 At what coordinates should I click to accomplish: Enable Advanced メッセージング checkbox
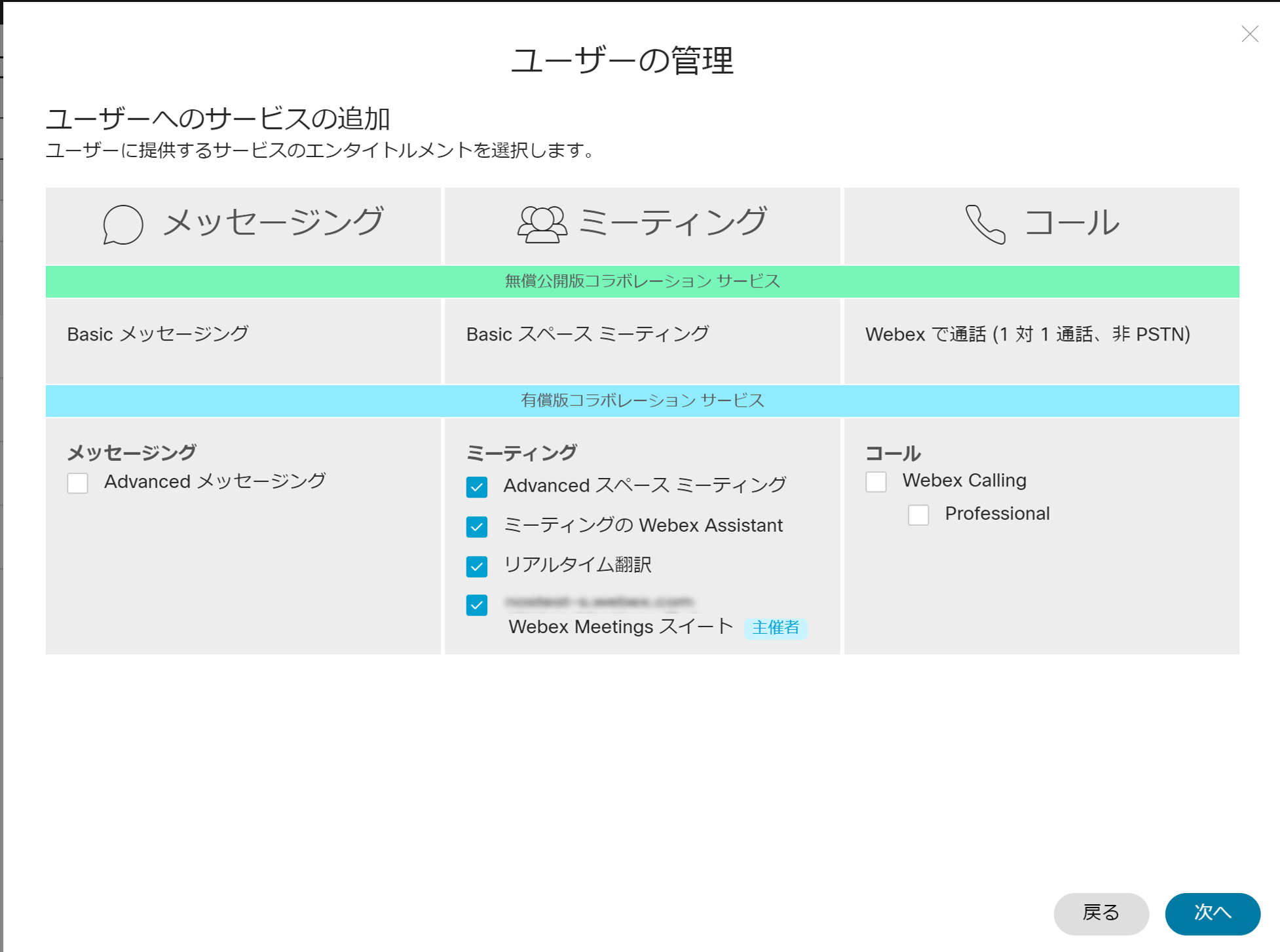click(78, 483)
